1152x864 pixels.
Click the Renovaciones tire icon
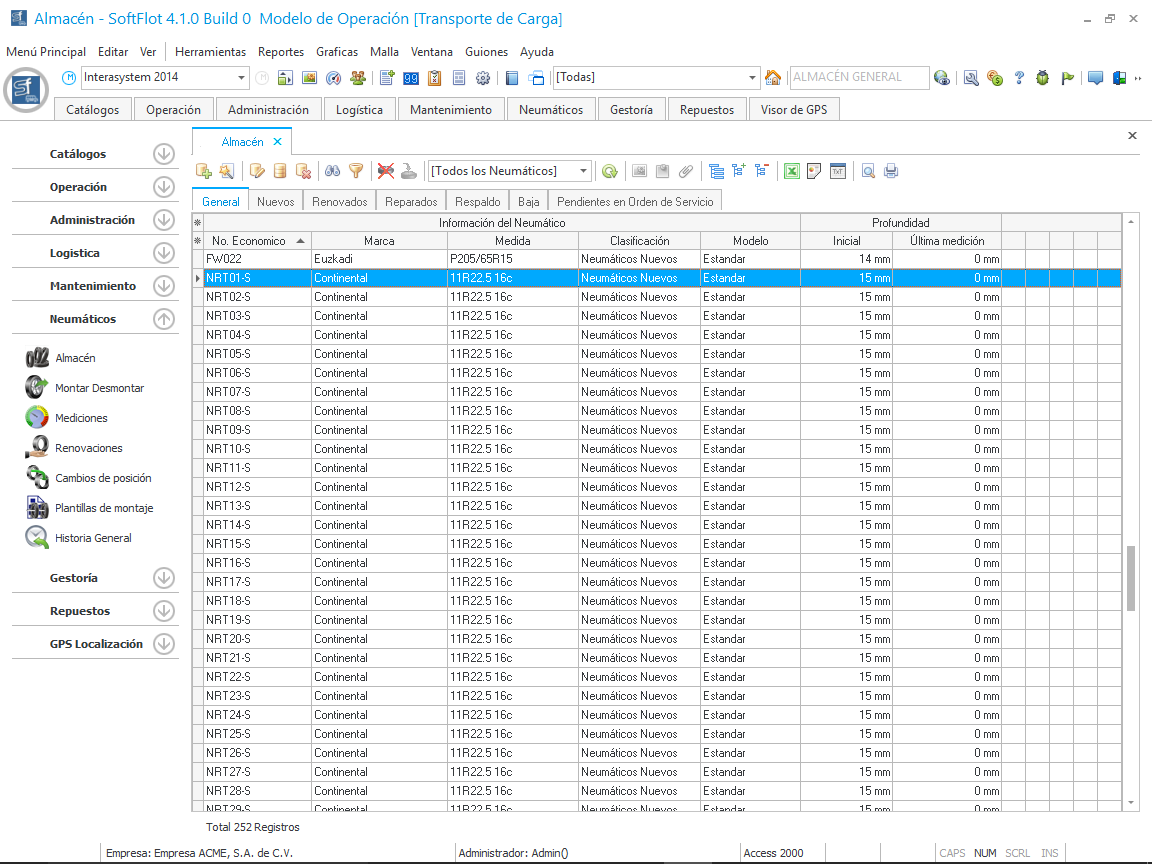click(x=38, y=448)
